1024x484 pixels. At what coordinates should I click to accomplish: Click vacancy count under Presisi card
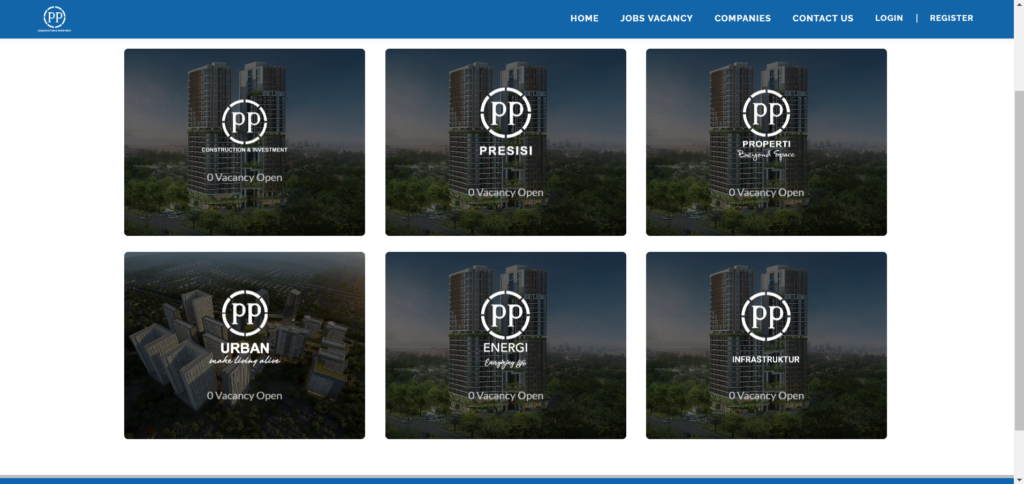505,193
